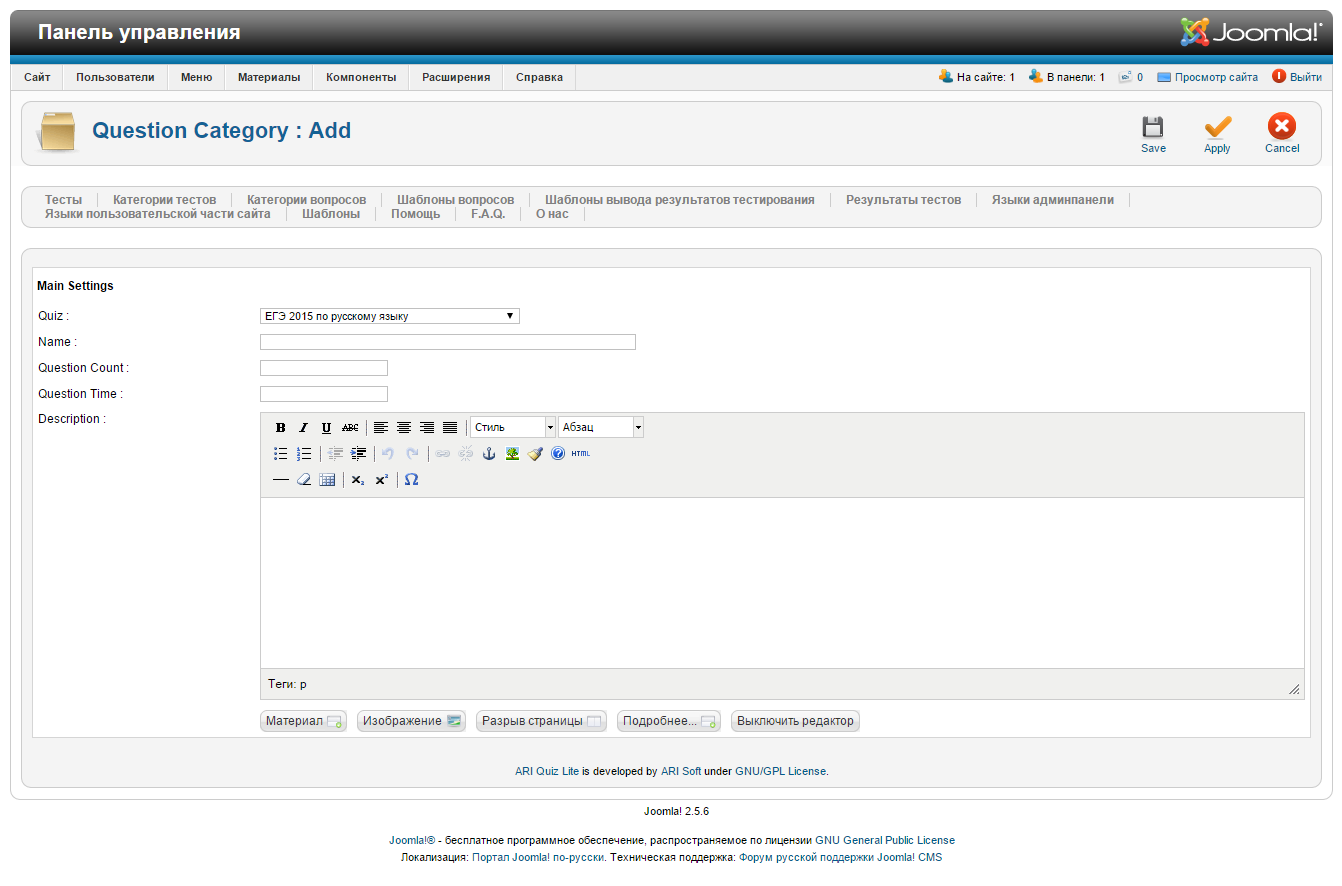The width and height of the screenshot is (1342, 886).
Task: Open the Компоненты menu
Action: click(361, 77)
